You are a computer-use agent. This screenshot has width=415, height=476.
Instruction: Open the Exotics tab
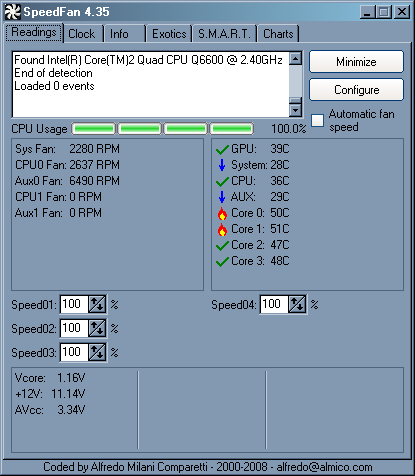pos(169,34)
